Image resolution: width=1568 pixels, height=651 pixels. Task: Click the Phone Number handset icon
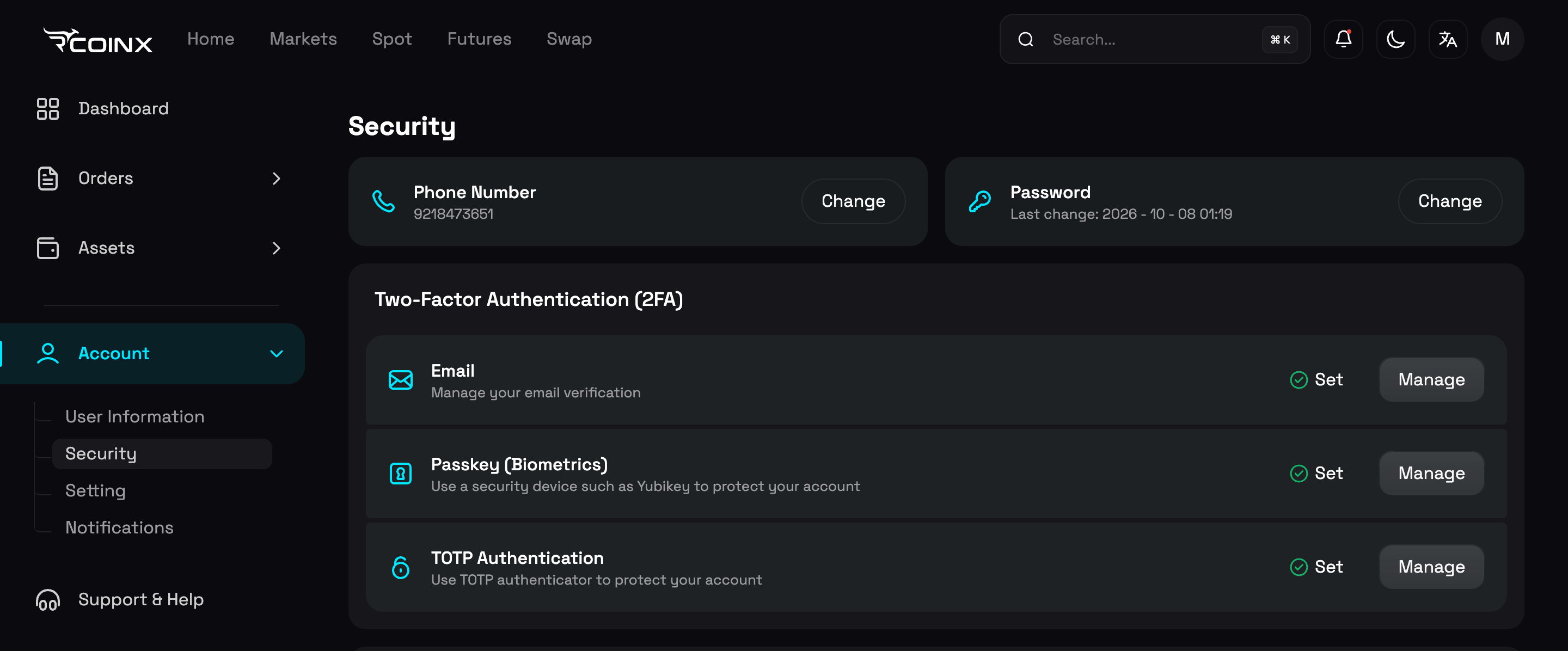(383, 201)
